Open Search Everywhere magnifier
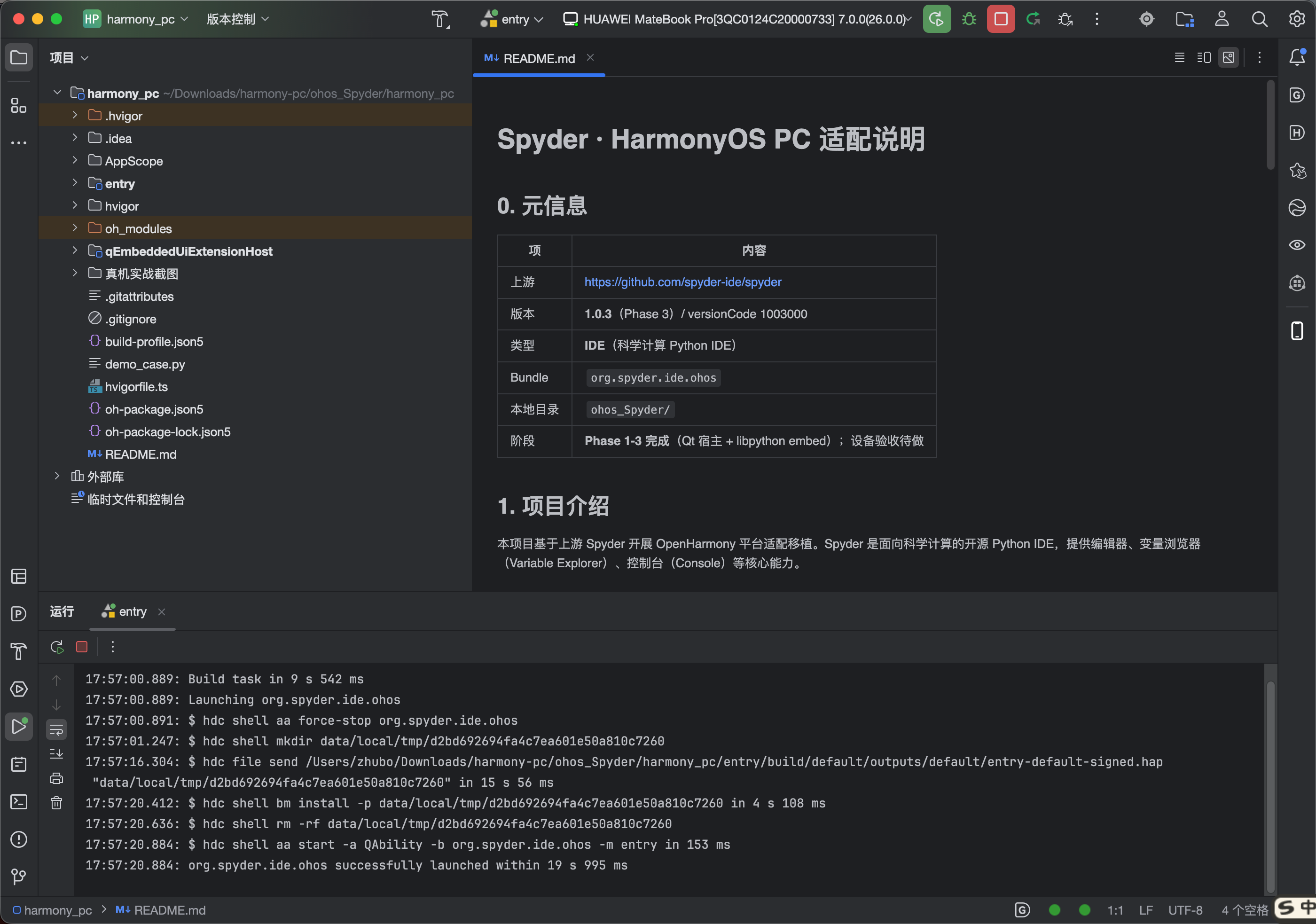The height and width of the screenshot is (924, 1316). (x=1259, y=19)
